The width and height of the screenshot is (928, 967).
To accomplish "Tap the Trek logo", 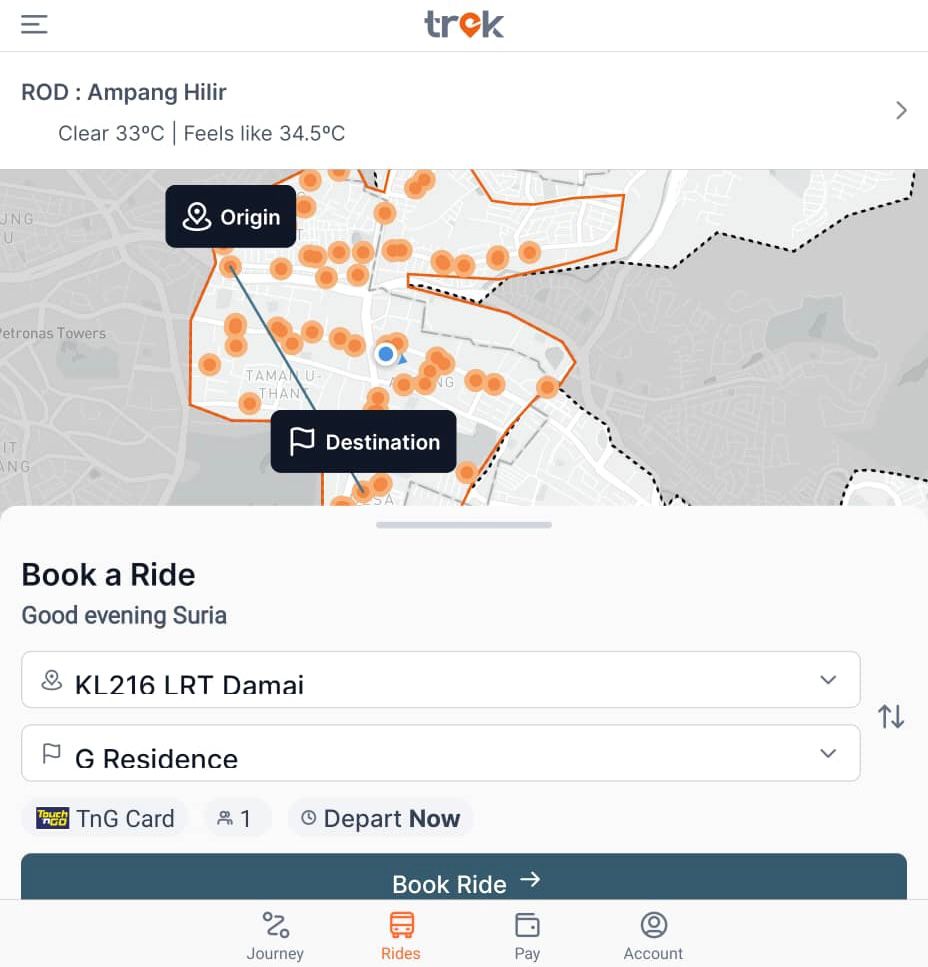I will (464, 24).
